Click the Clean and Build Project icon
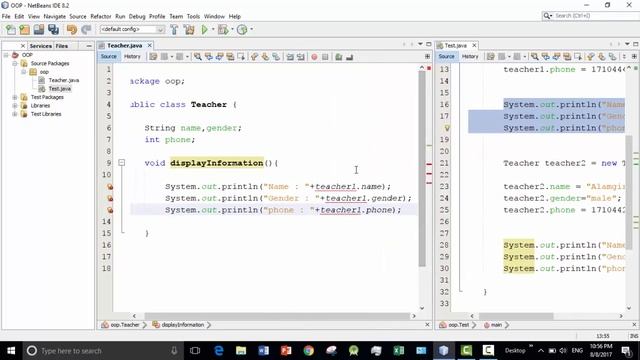Viewport: 640px width, 360px height. tap(189, 29)
